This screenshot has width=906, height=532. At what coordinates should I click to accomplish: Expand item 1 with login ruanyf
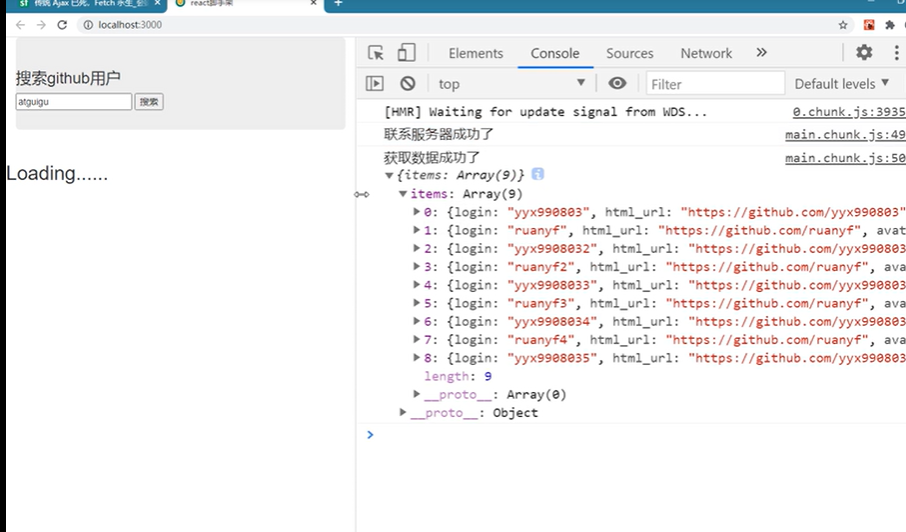416,230
